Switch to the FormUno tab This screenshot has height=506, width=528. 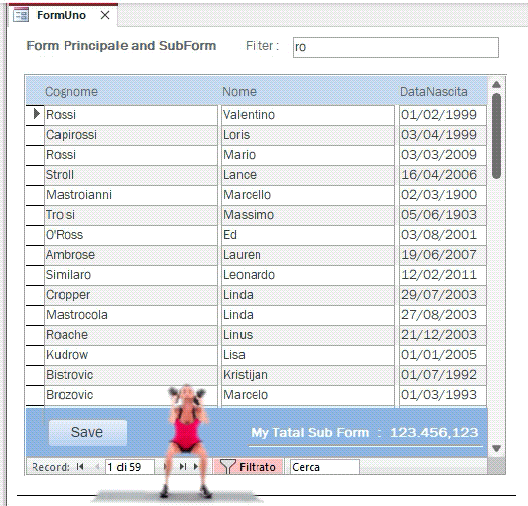click(x=61, y=15)
